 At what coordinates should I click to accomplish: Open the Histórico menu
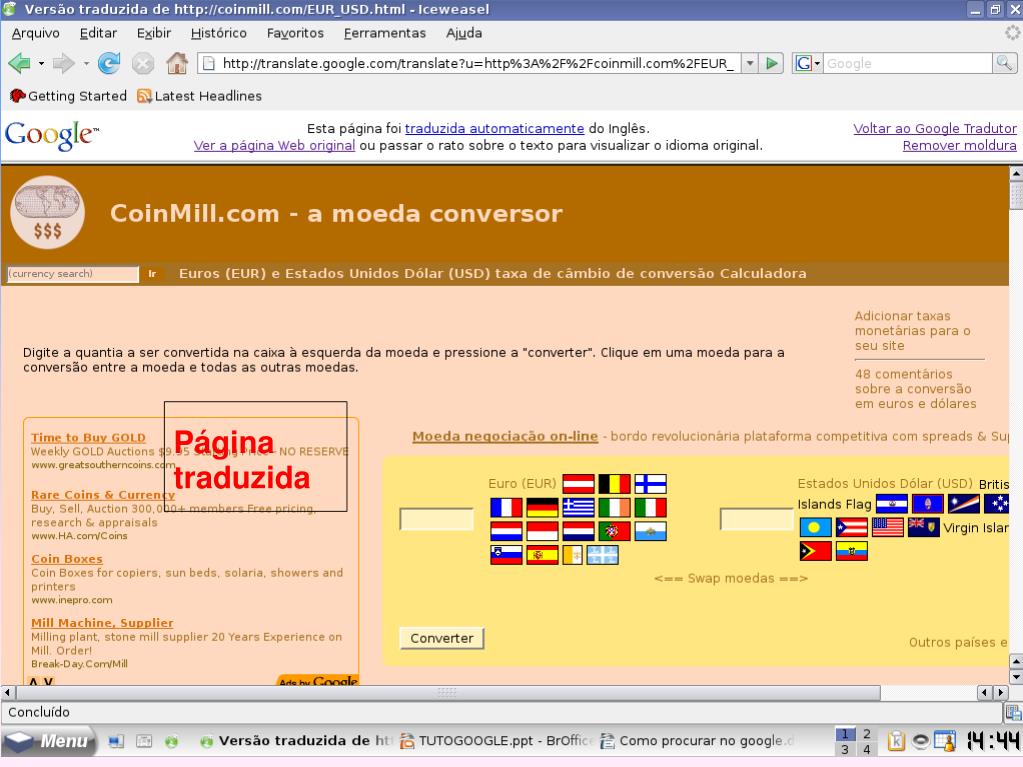point(219,33)
